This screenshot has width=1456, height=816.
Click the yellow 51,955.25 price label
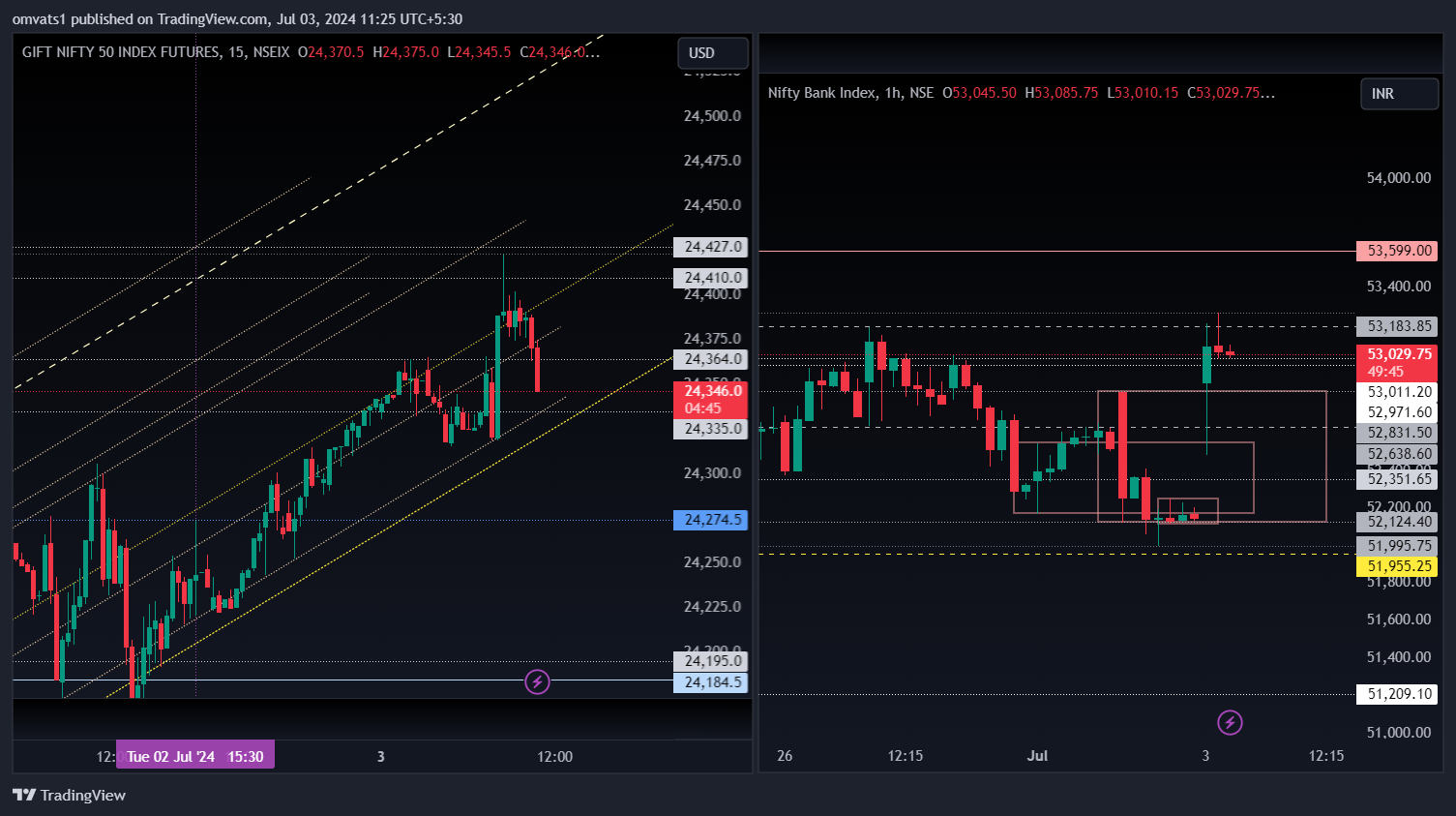point(1397,566)
